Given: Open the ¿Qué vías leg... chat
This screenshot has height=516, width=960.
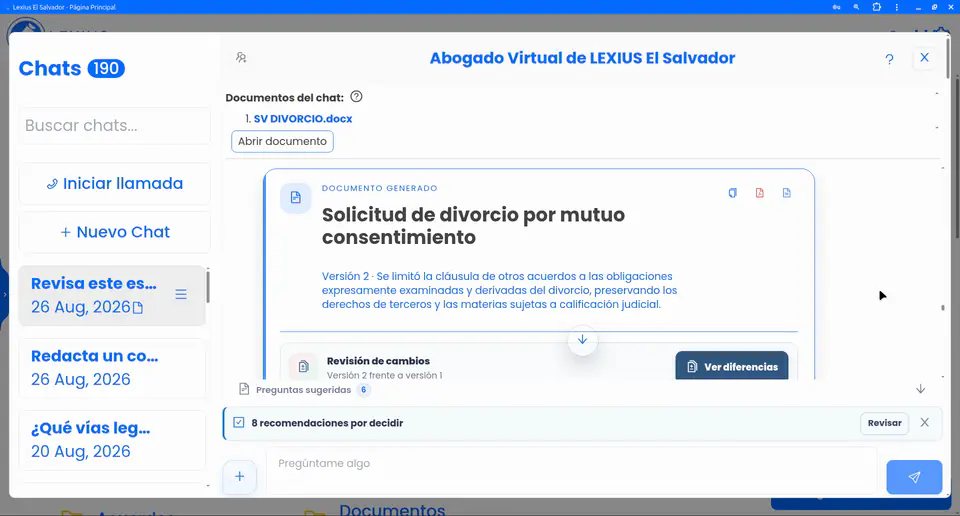Looking at the screenshot, I should tap(112, 439).
